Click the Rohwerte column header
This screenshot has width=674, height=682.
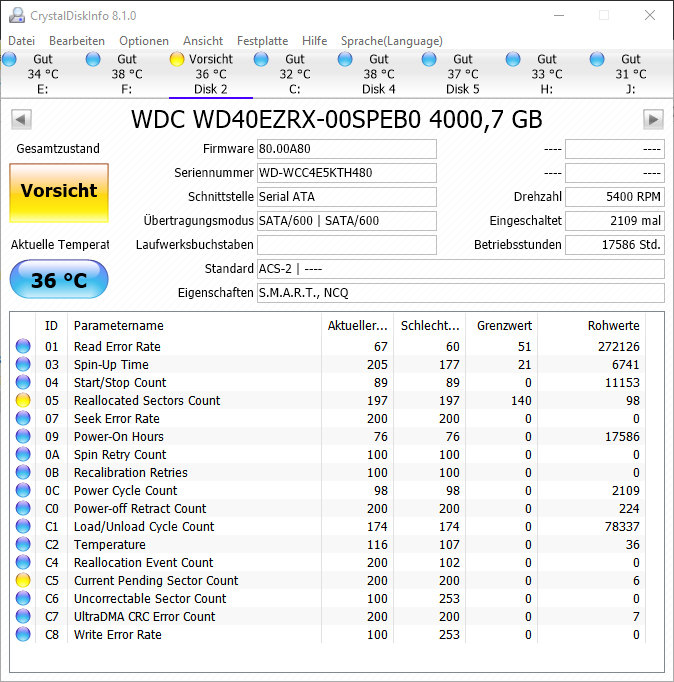[591, 325]
